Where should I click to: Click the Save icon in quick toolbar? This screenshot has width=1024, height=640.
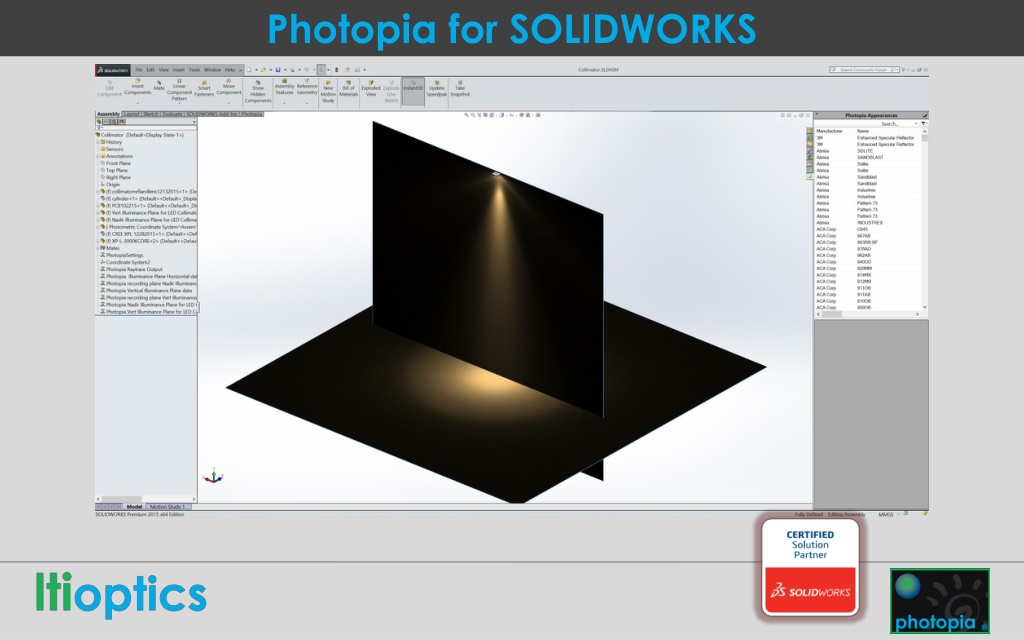(x=278, y=70)
